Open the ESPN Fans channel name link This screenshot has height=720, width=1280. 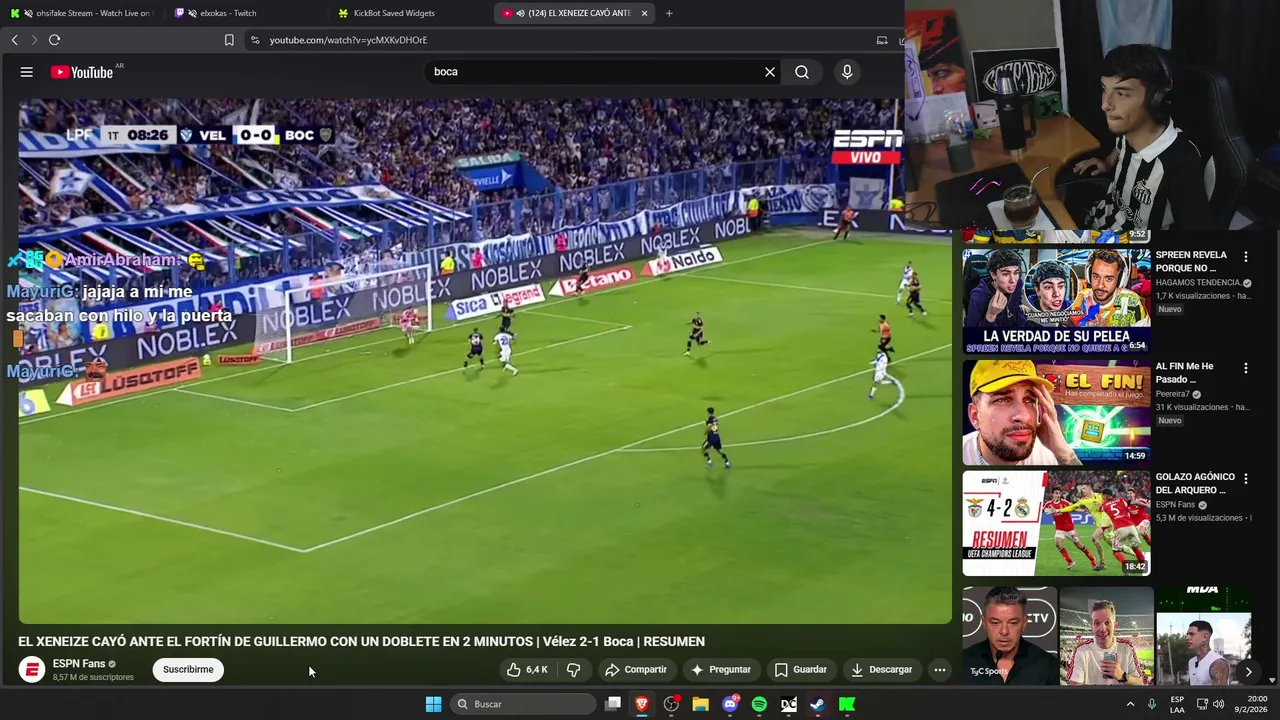79,663
